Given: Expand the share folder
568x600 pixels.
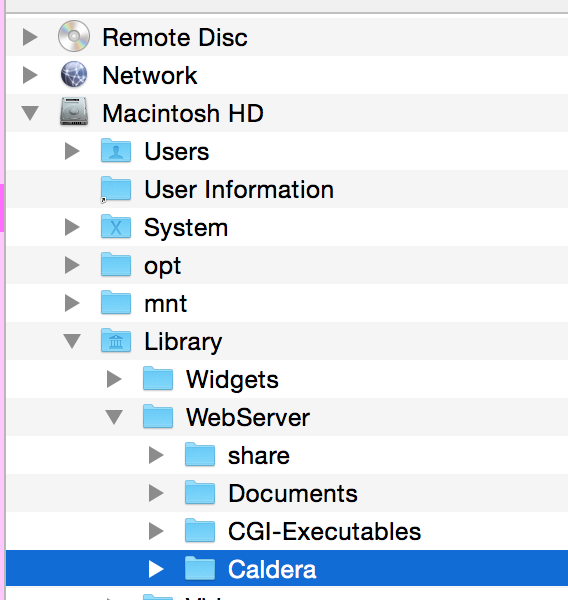Looking at the screenshot, I should pos(156,455).
